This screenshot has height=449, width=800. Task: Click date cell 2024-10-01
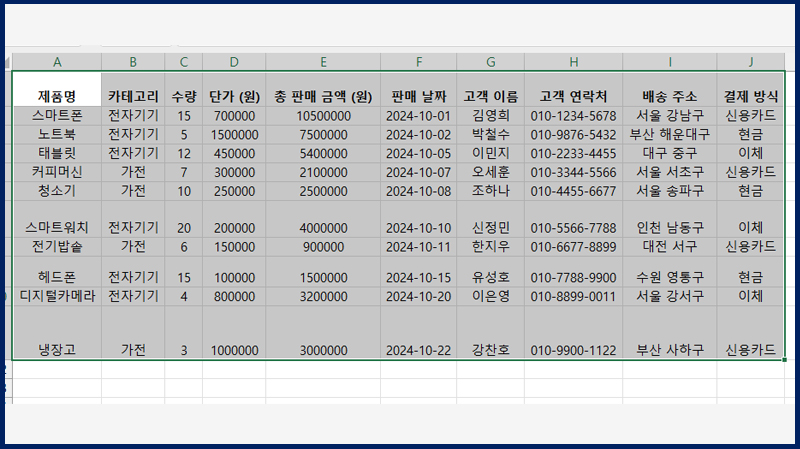coord(418,116)
